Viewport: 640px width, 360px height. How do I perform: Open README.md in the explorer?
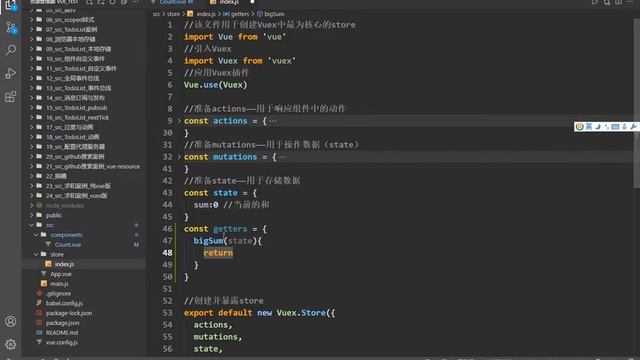62,333
